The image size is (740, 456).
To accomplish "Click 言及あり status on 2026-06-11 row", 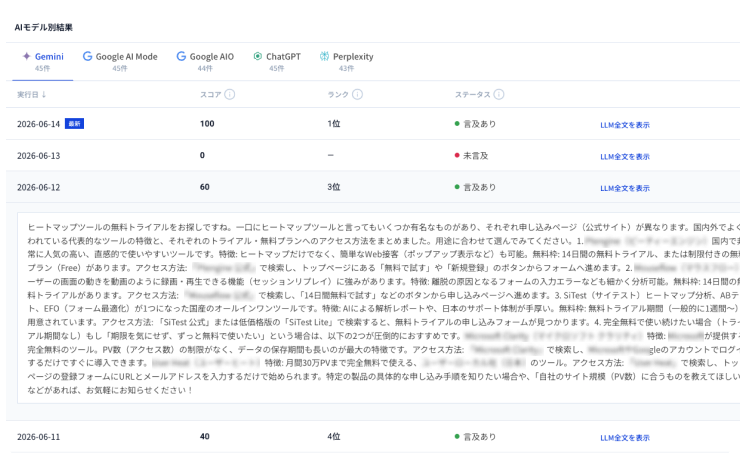I will [x=475, y=437].
